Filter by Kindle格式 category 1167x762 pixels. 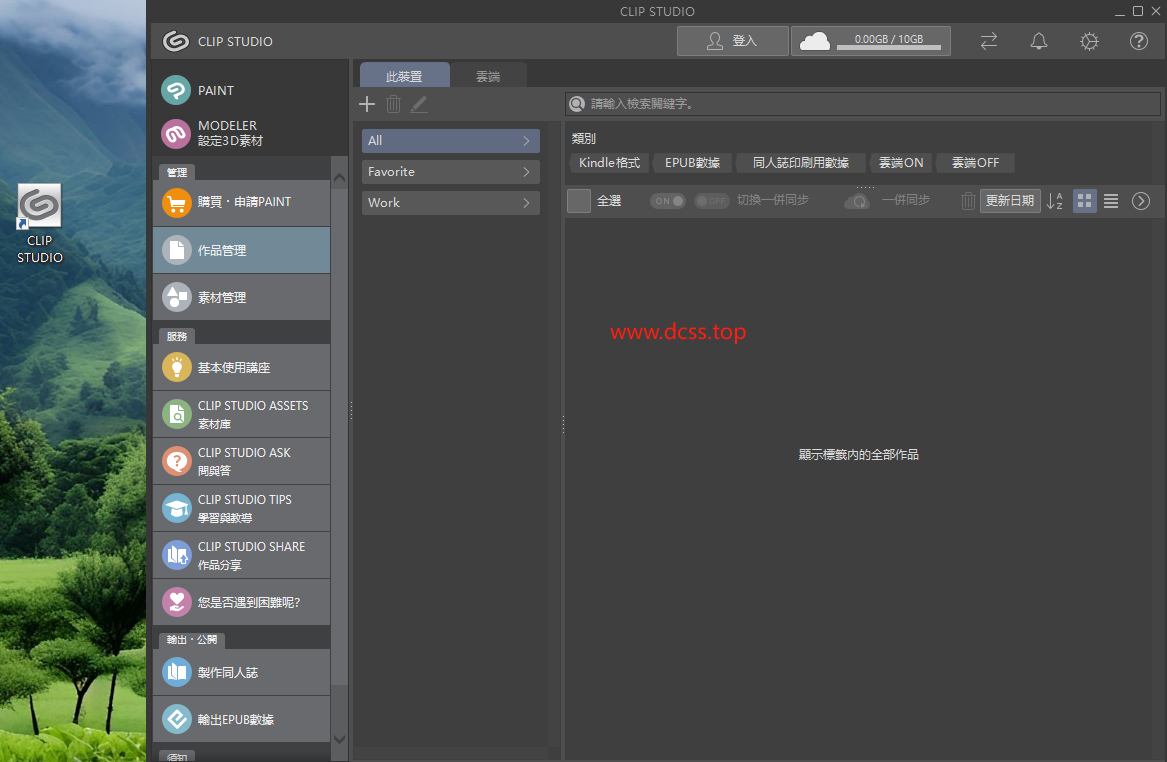pos(609,163)
